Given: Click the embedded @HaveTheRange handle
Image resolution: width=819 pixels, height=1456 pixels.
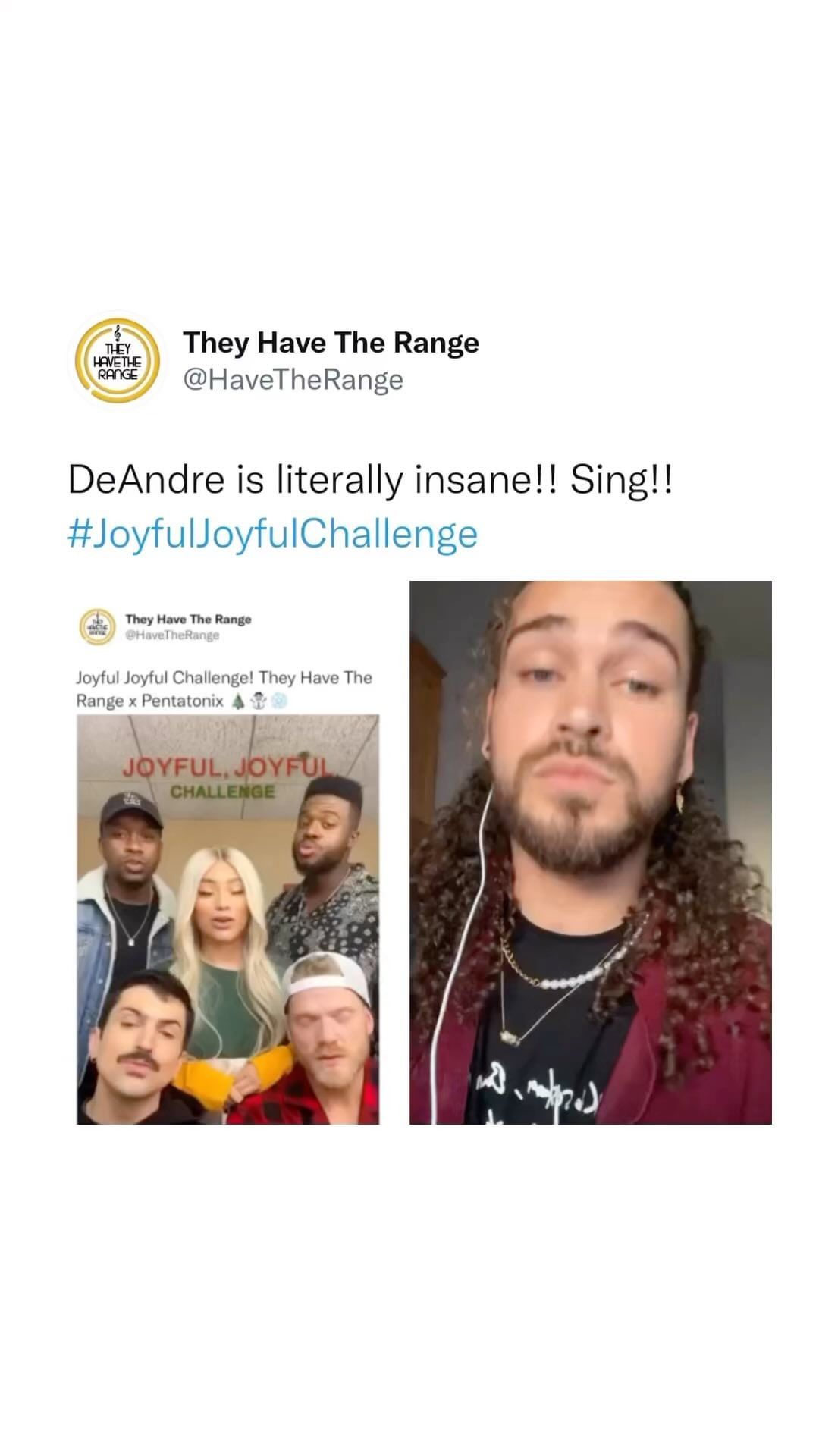Looking at the screenshot, I should (172, 635).
